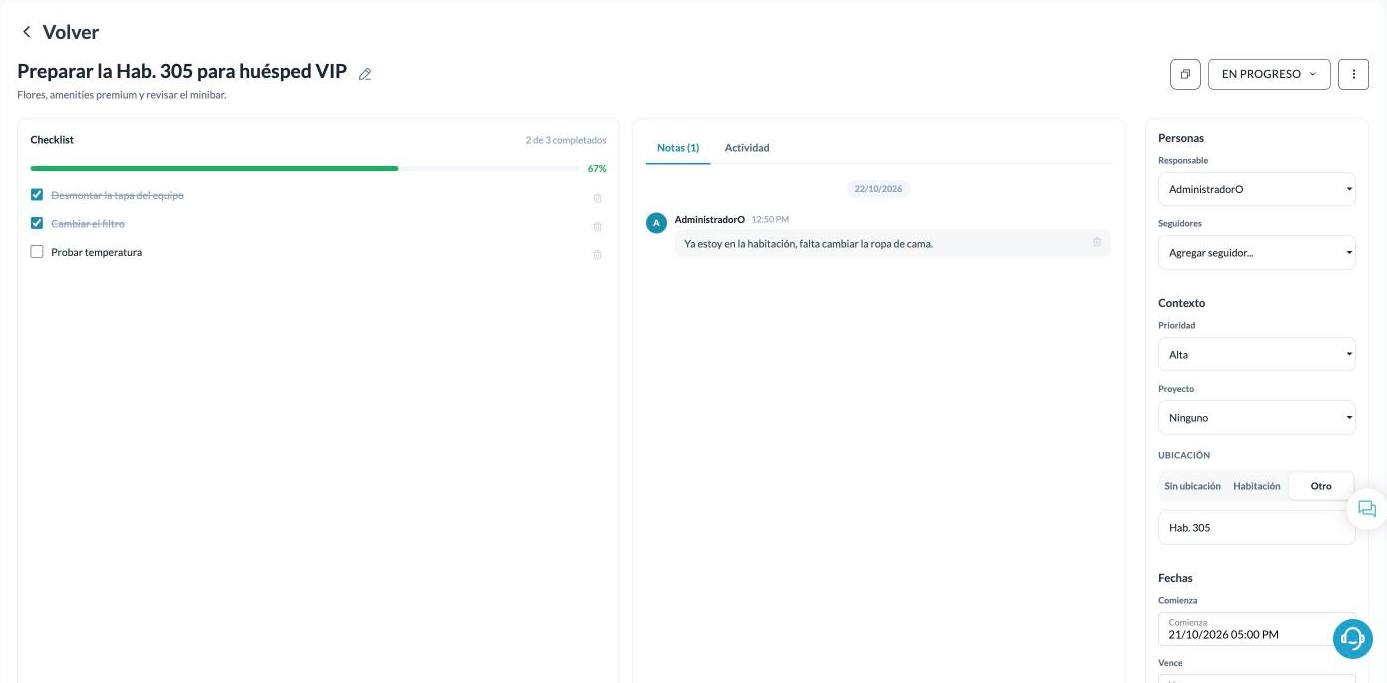
Task: Open the chat messages floating icon
Action: point(1366,509)
